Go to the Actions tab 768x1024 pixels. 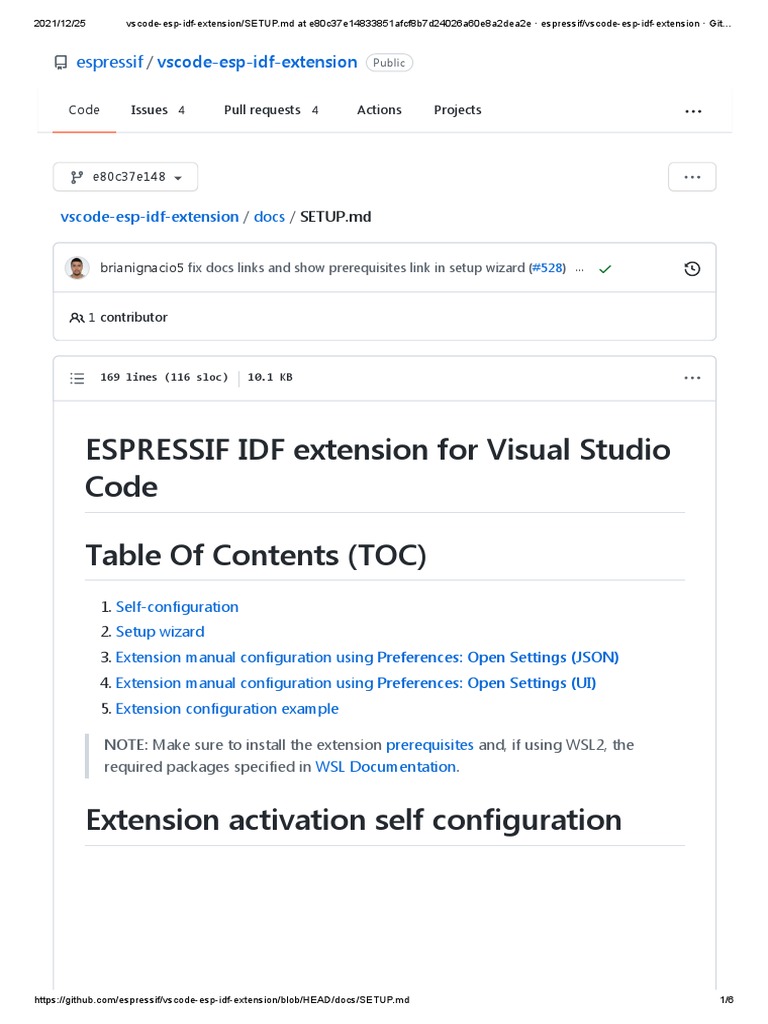[x=379, y=110]
